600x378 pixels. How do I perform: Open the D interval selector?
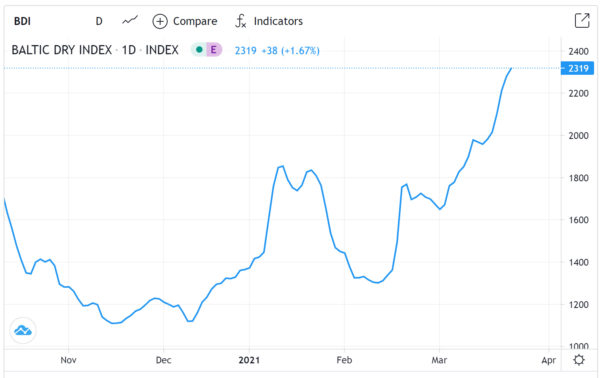[x=99, y=21]
